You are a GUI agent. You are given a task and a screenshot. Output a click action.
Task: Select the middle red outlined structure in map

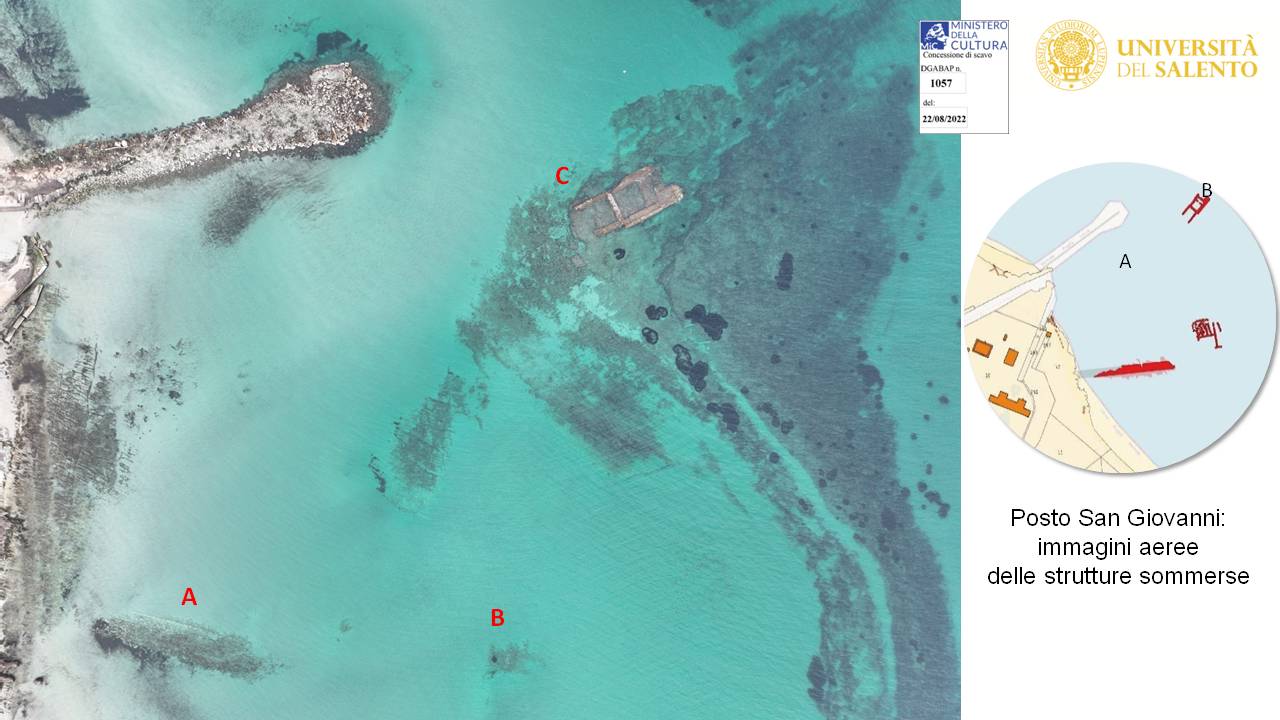1208,331
